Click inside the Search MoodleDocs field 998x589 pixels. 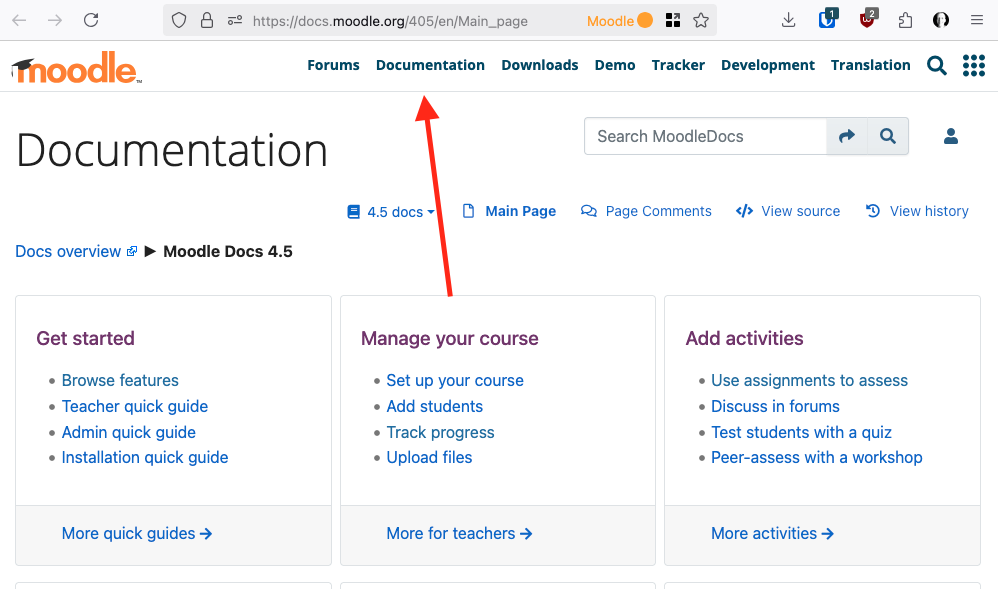point(705,136)
